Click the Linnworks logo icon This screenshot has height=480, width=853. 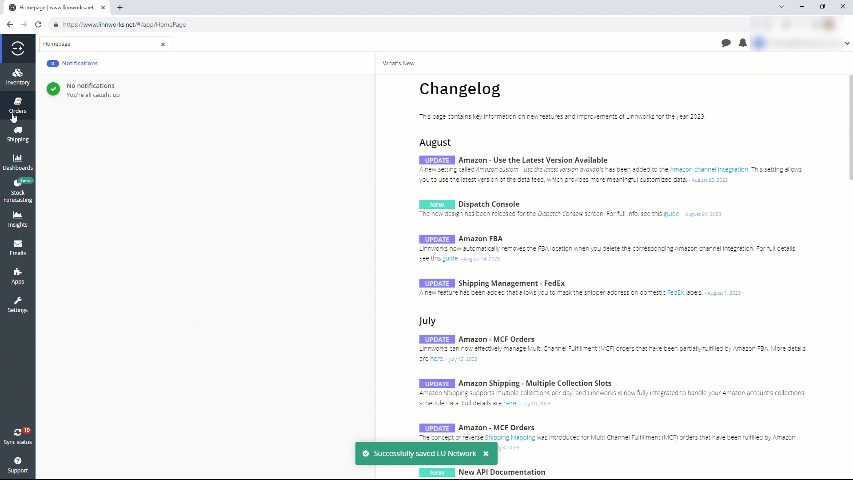point(17,48)
